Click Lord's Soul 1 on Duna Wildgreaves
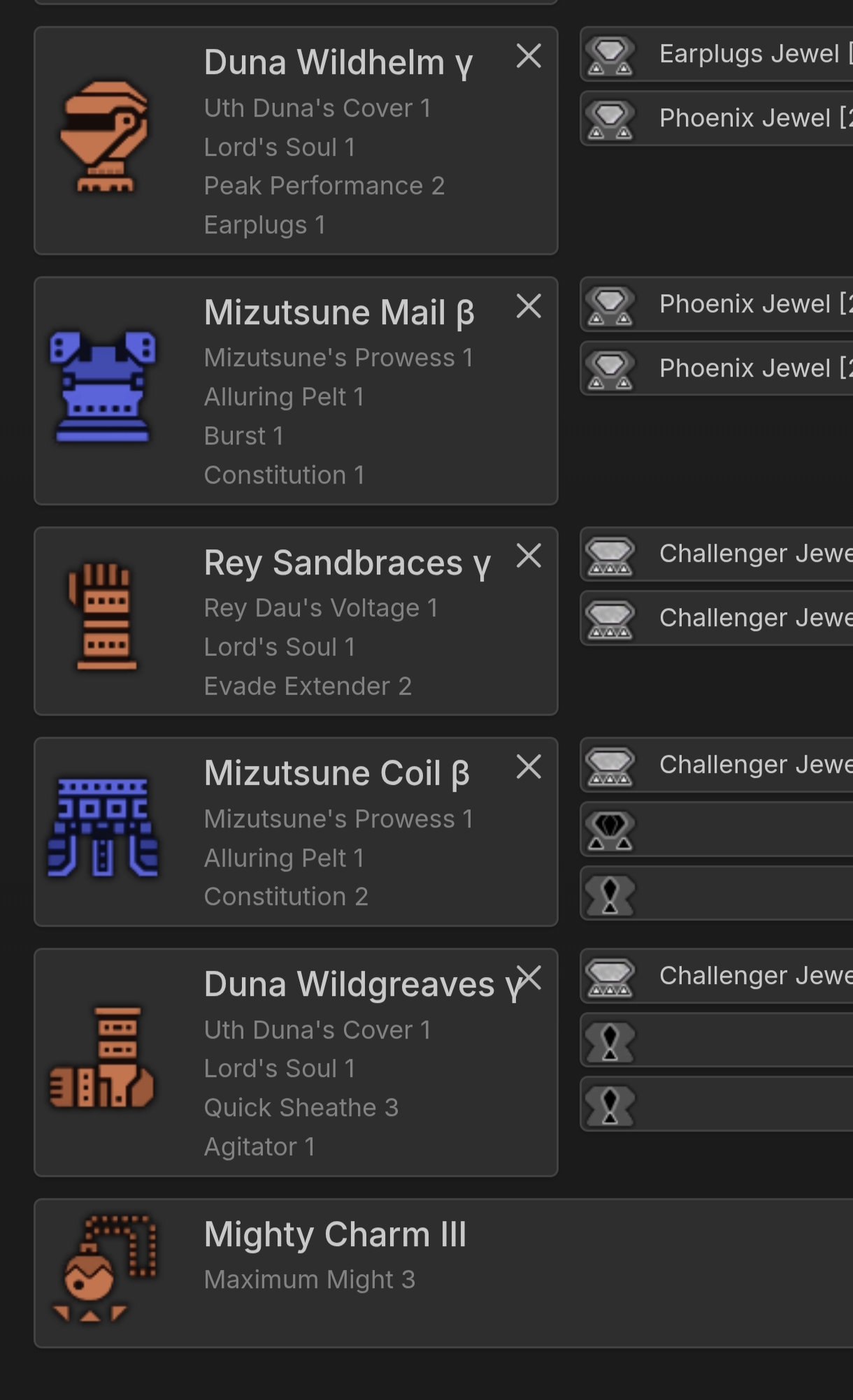This screenshot has width=853, height=1400. tap(280, 1069)
